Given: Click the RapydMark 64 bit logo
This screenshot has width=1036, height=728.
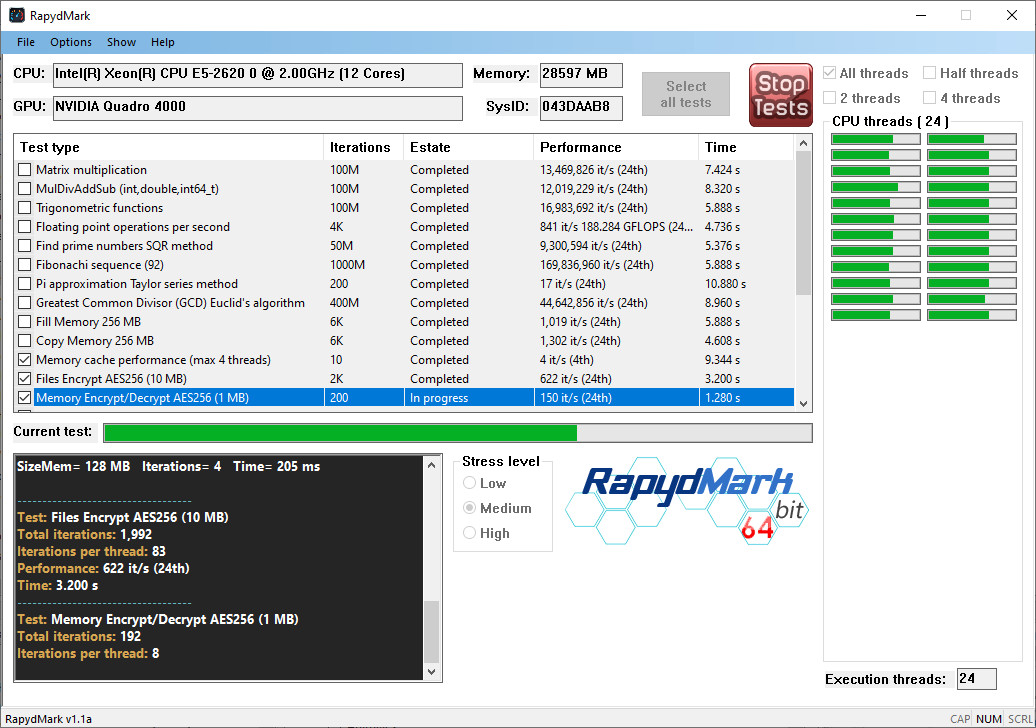Looking at the screenshot, I should 687,501.
